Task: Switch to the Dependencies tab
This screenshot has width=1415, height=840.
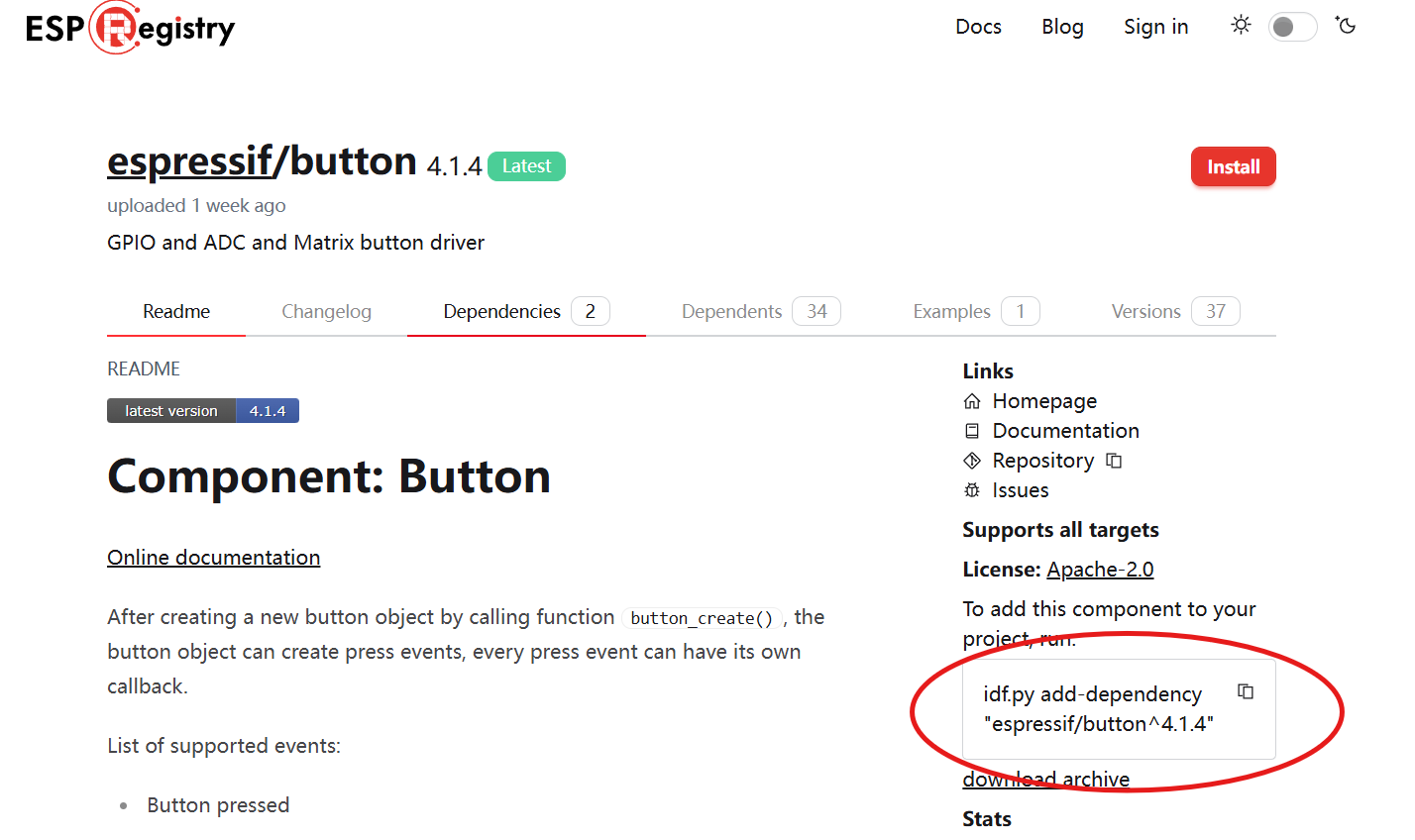Action: point(526,311)
